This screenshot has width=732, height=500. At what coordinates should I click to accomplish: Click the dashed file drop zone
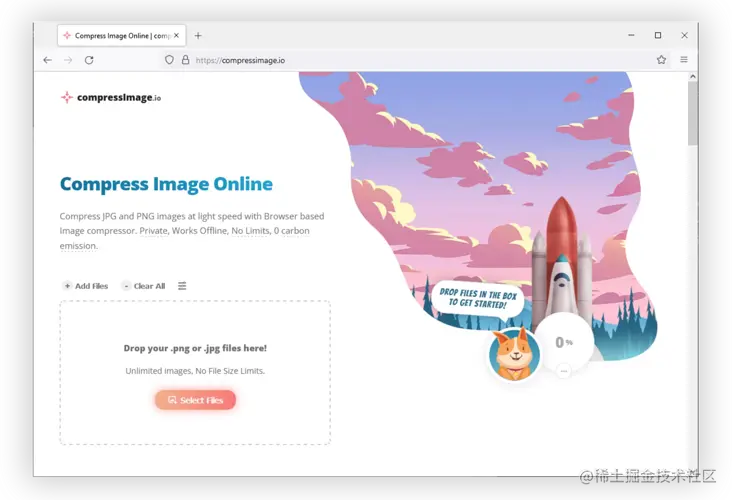pos(195,373)
